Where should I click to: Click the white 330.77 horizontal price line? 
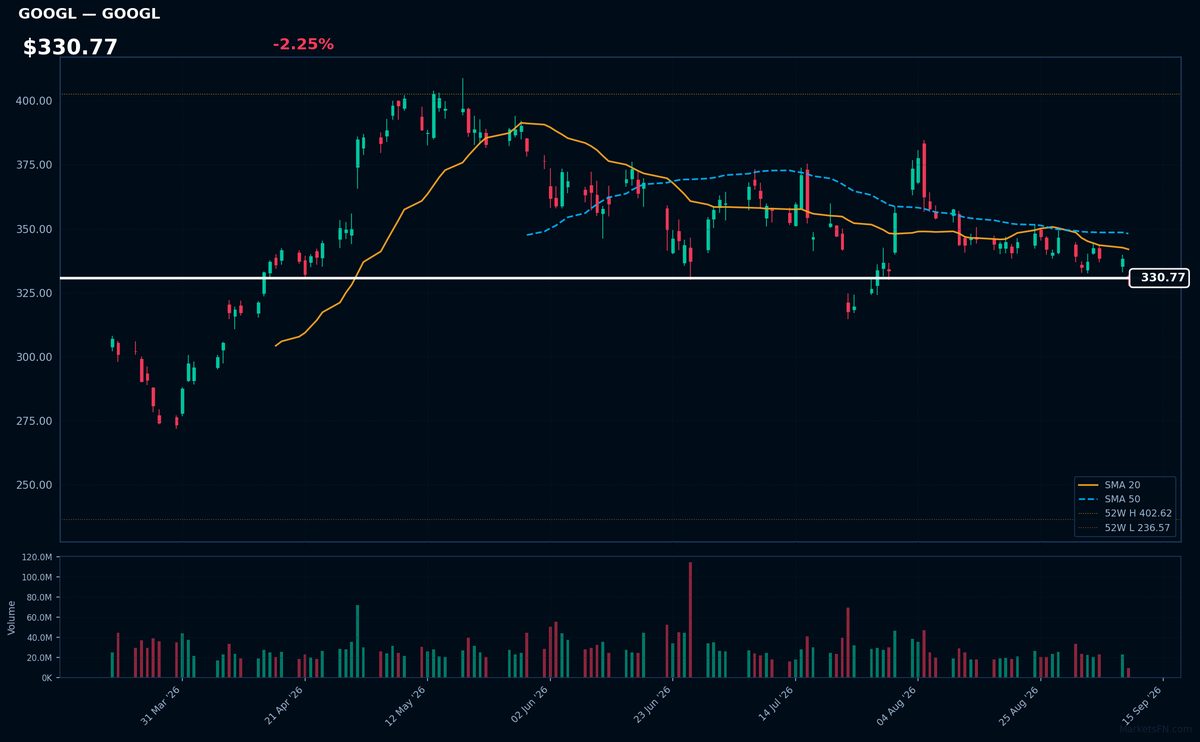(595, 278)
